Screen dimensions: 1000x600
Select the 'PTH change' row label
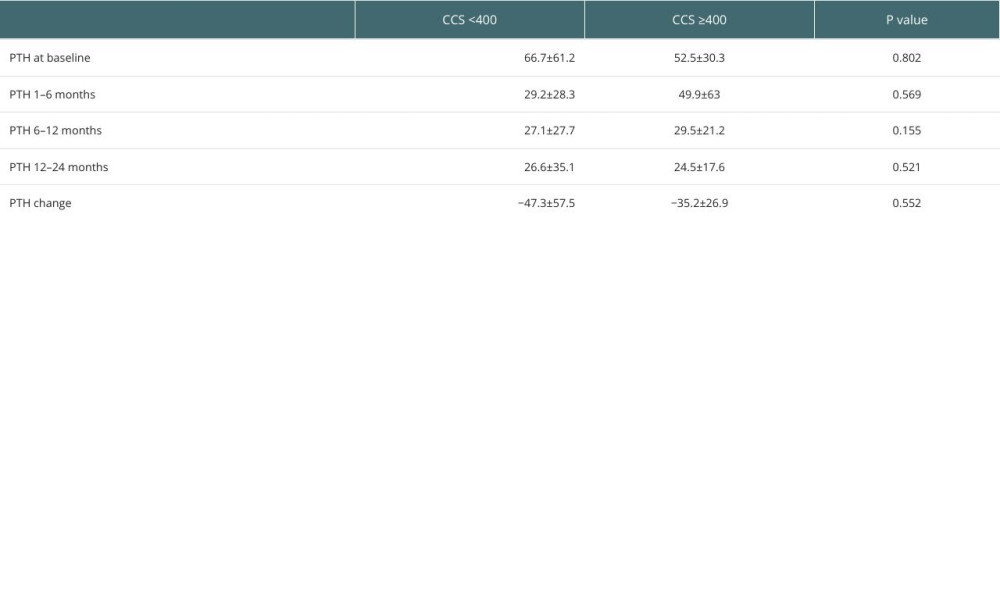pos(40,203)
